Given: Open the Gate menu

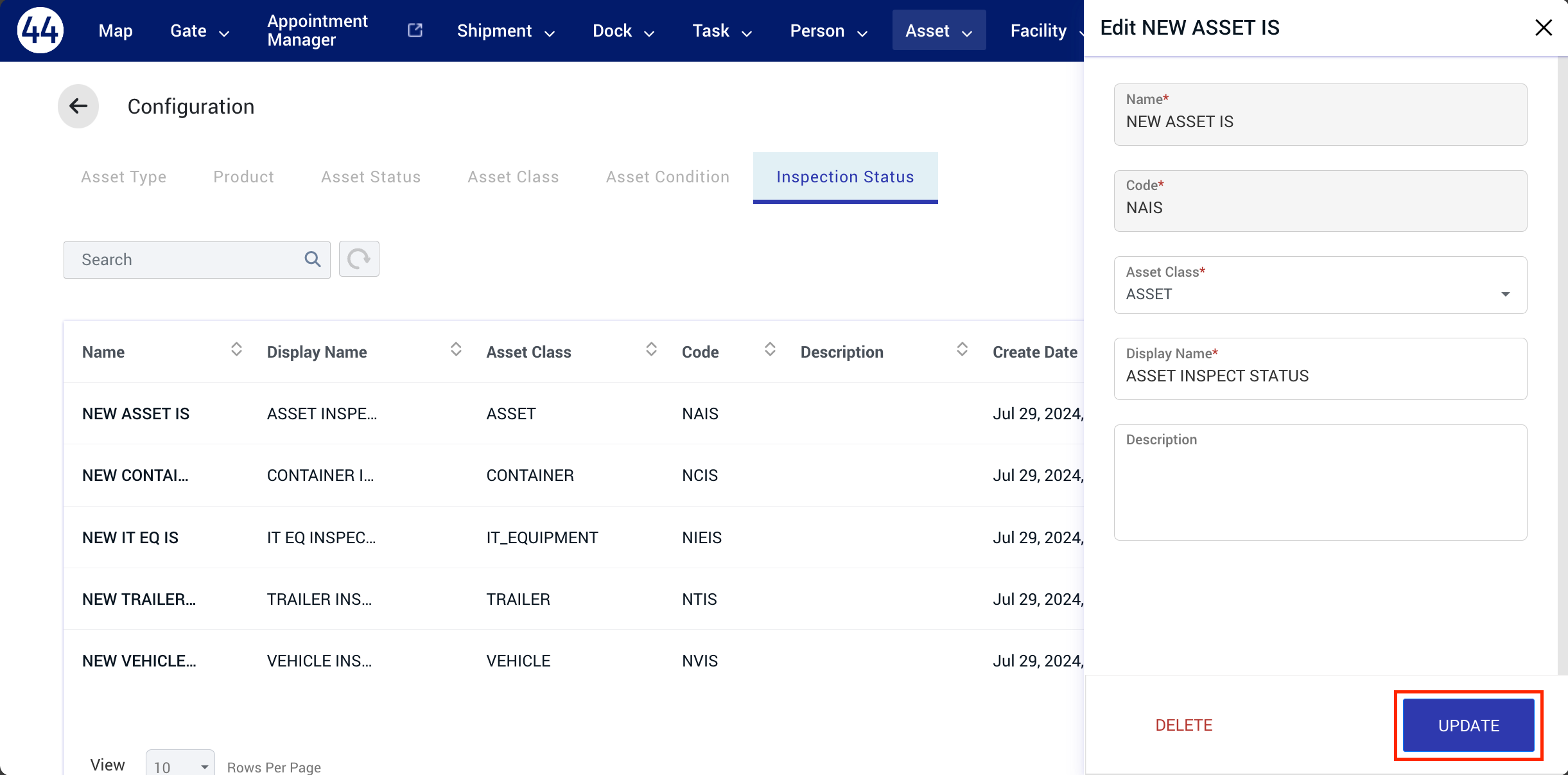Looking at the screenshot, I should (200, 31).
